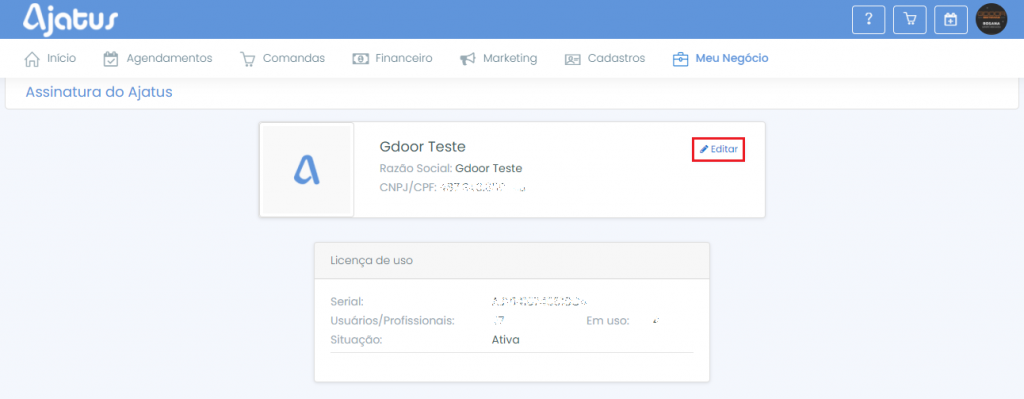Click the money icon beside Financeiro
Viewport: 1024px width, 399px height.
[360, 59]
